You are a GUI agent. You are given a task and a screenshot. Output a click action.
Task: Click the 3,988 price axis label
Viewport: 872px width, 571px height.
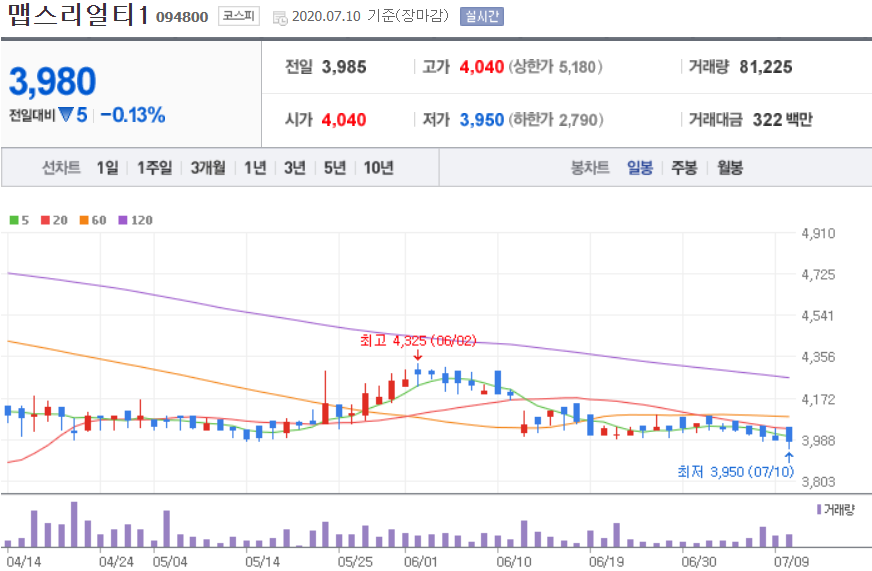point(818,441)
